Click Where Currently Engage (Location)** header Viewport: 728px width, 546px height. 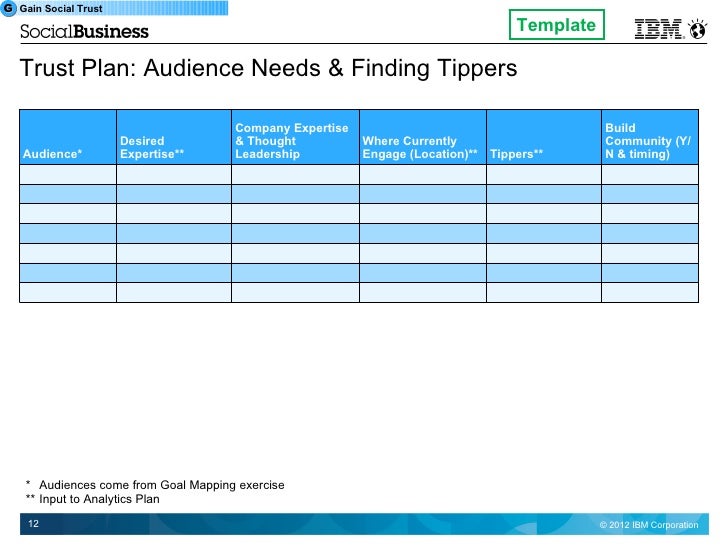pos(423,137)
